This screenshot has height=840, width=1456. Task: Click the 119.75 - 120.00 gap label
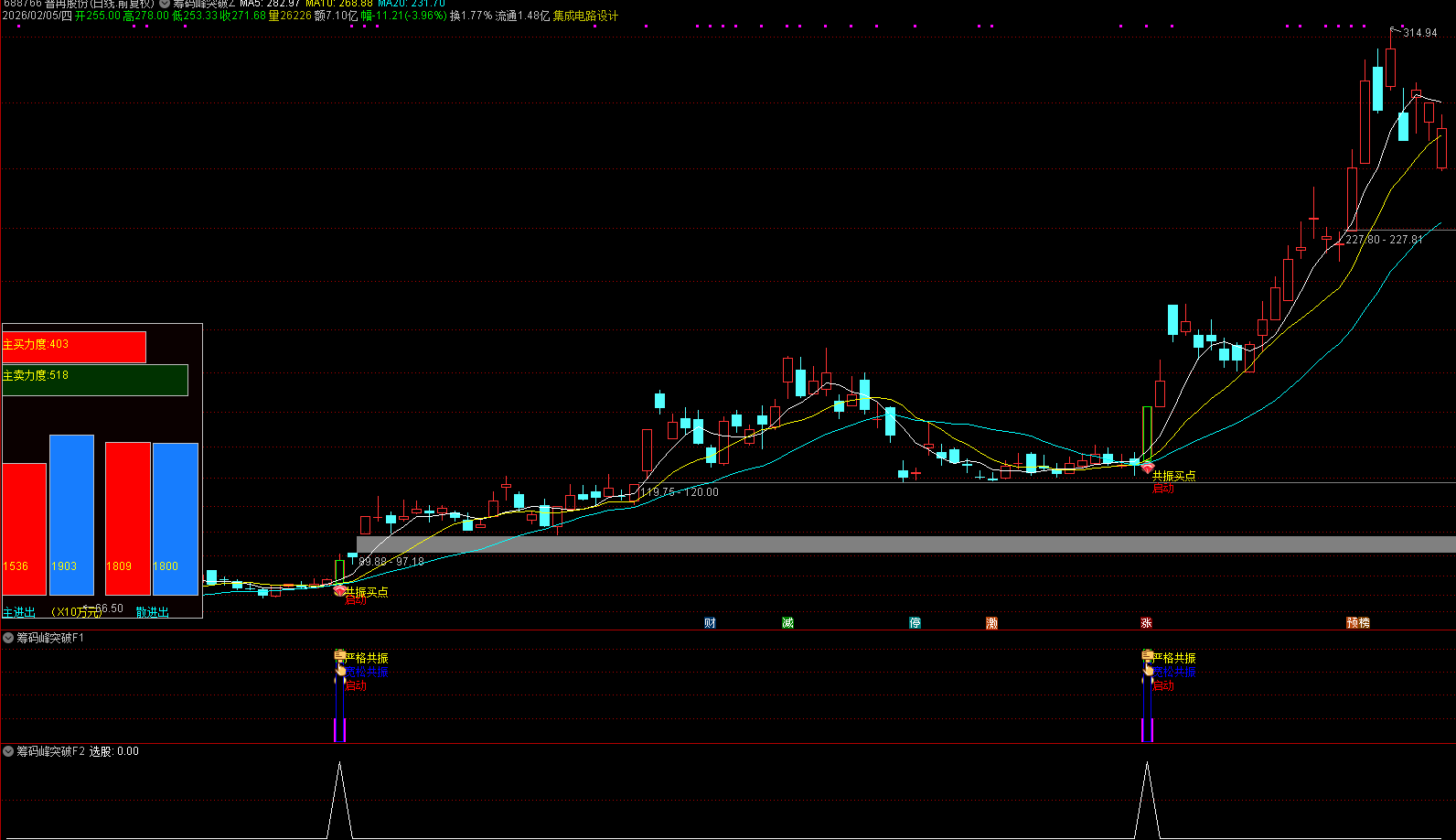pos(680,492)
